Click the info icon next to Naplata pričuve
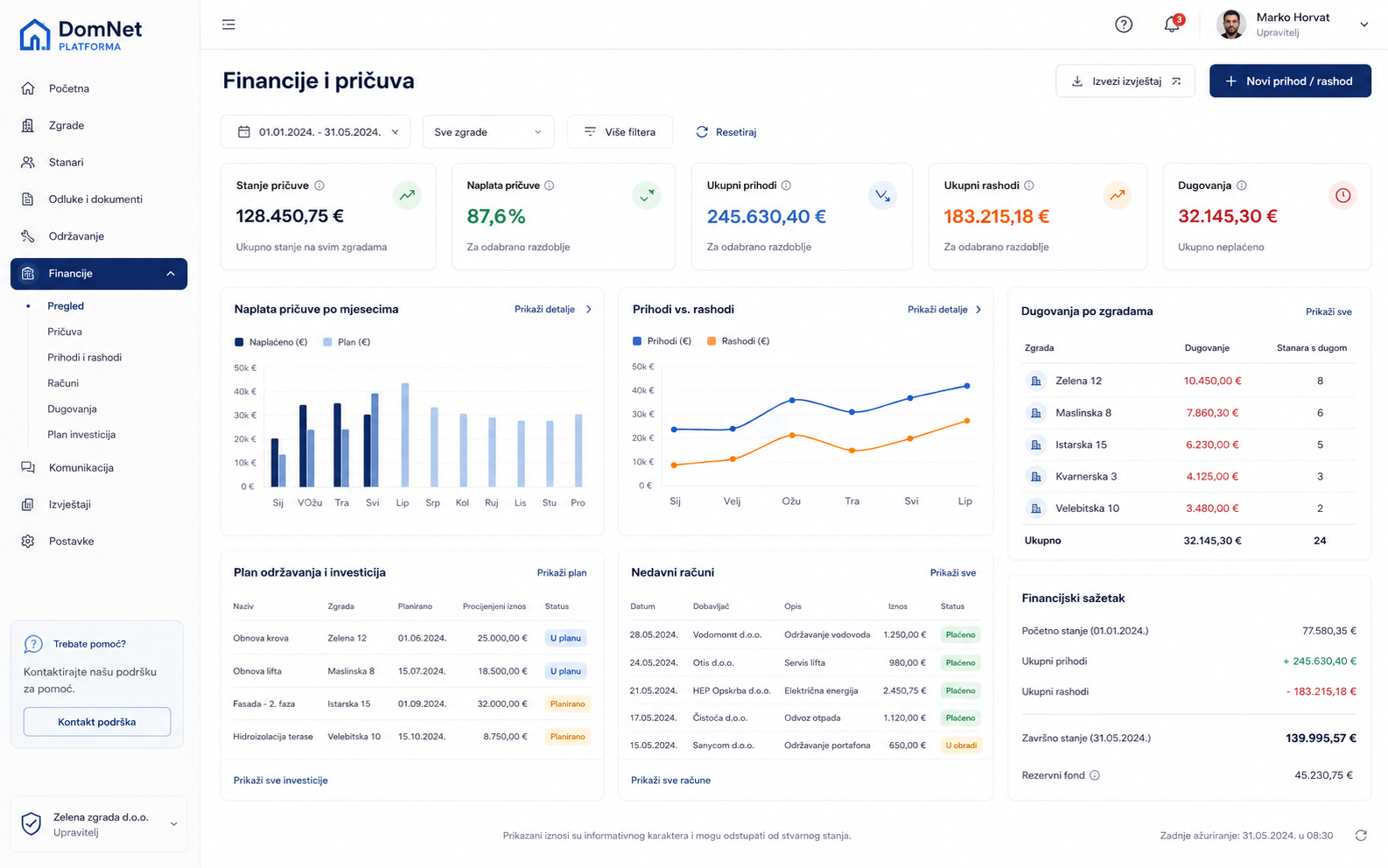Screen dimensions: 1388x868 pos(550,185)
